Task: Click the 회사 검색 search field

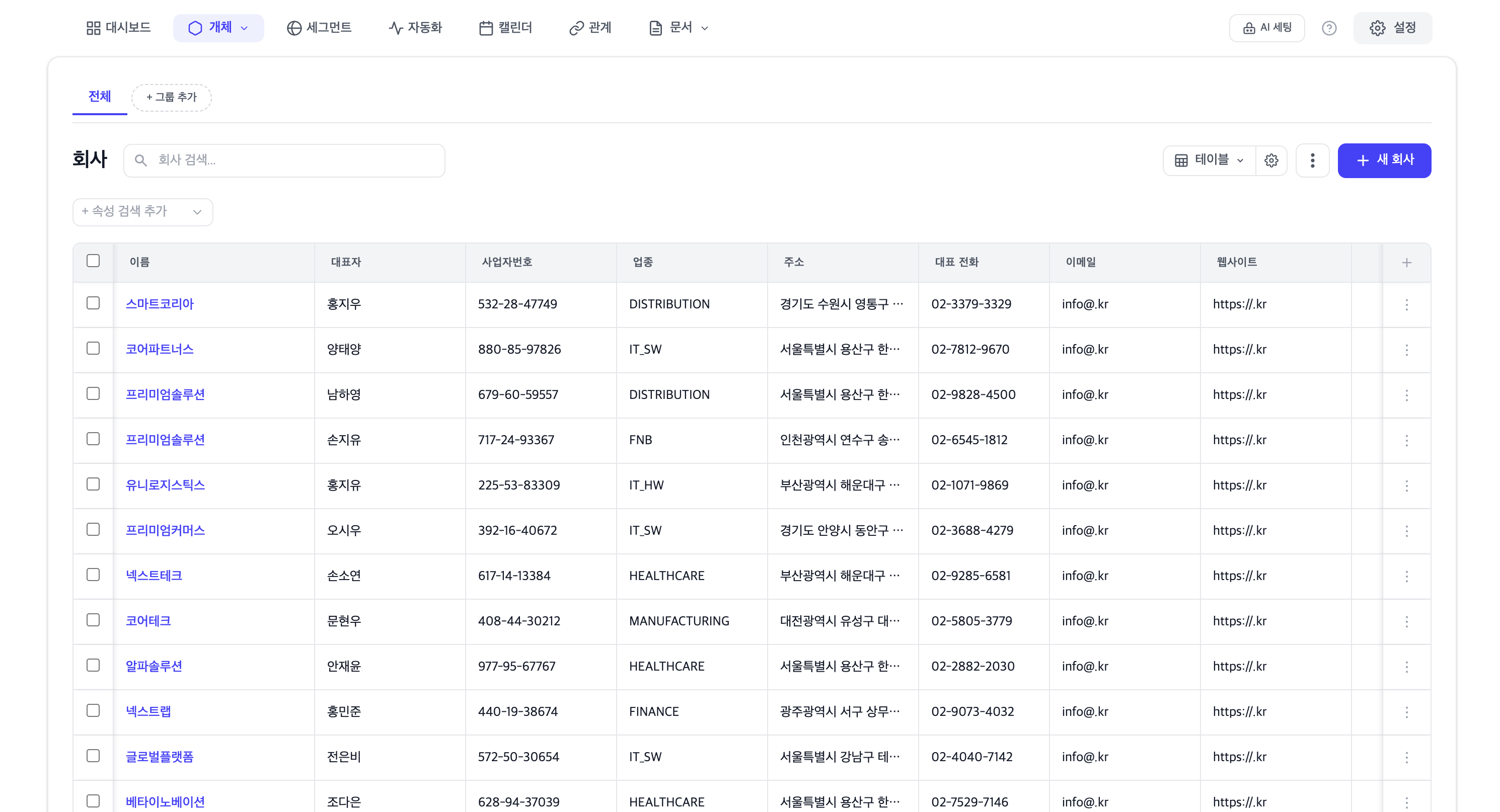Action: 285,160
